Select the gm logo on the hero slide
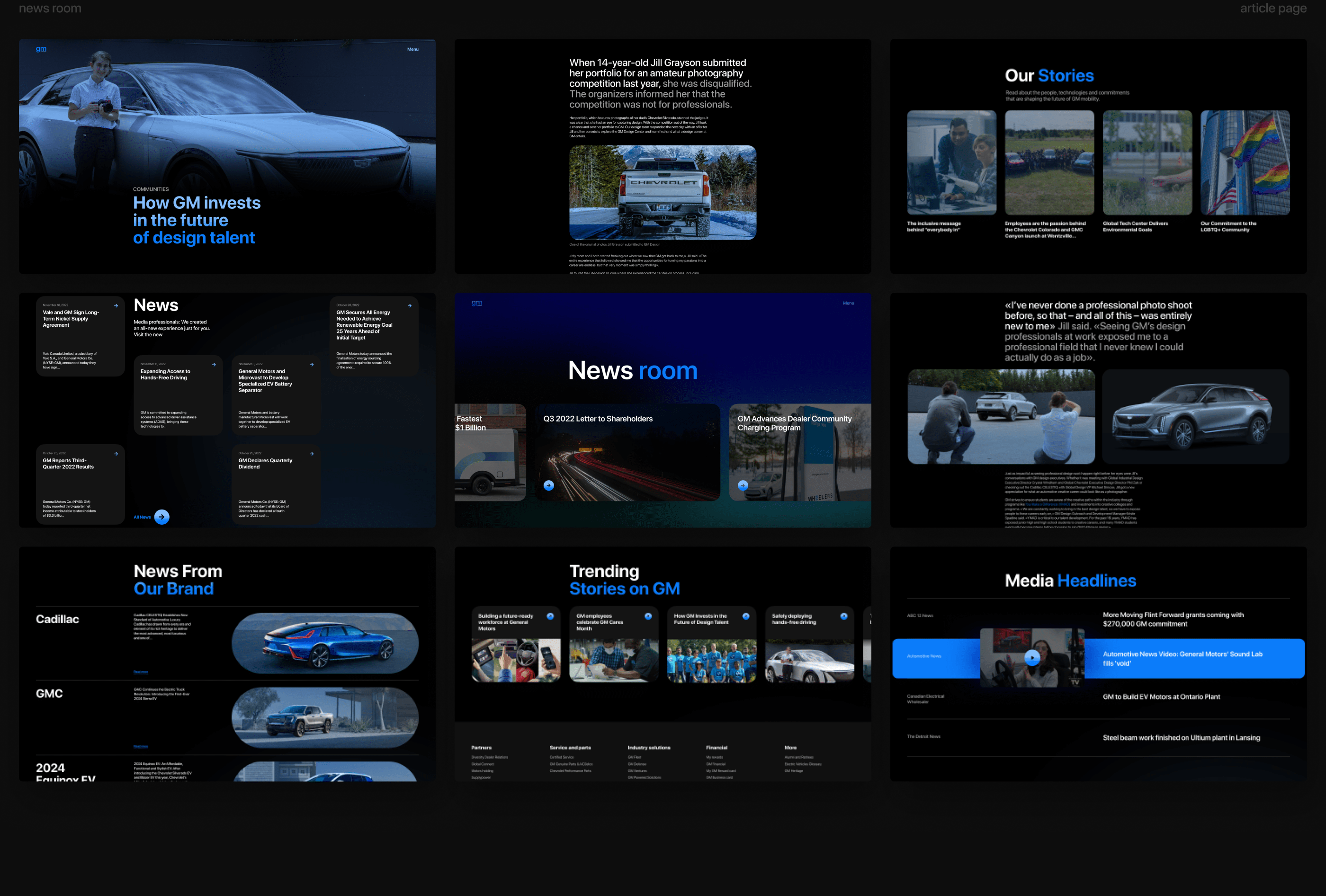Viewport: 1326px width, 896px height. 41,49
